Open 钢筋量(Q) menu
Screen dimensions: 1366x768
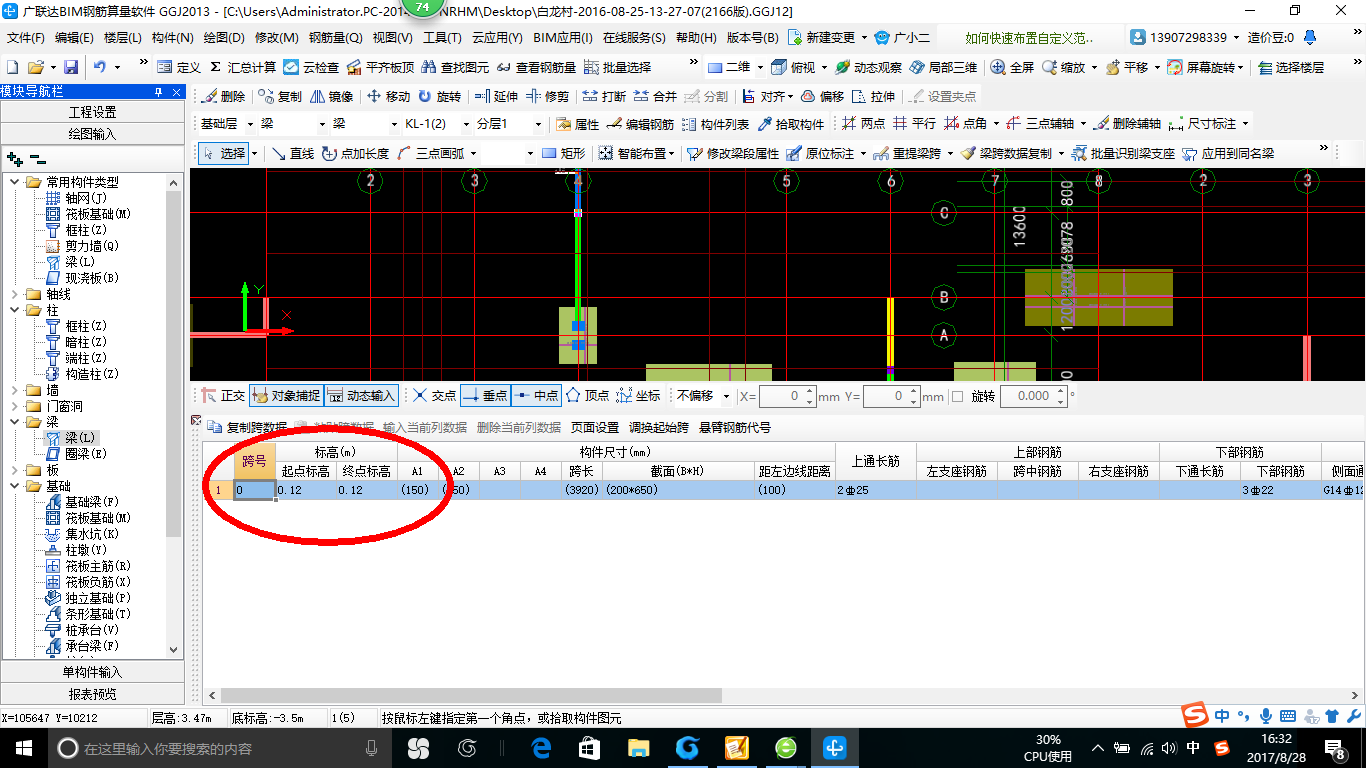(335, 37)
